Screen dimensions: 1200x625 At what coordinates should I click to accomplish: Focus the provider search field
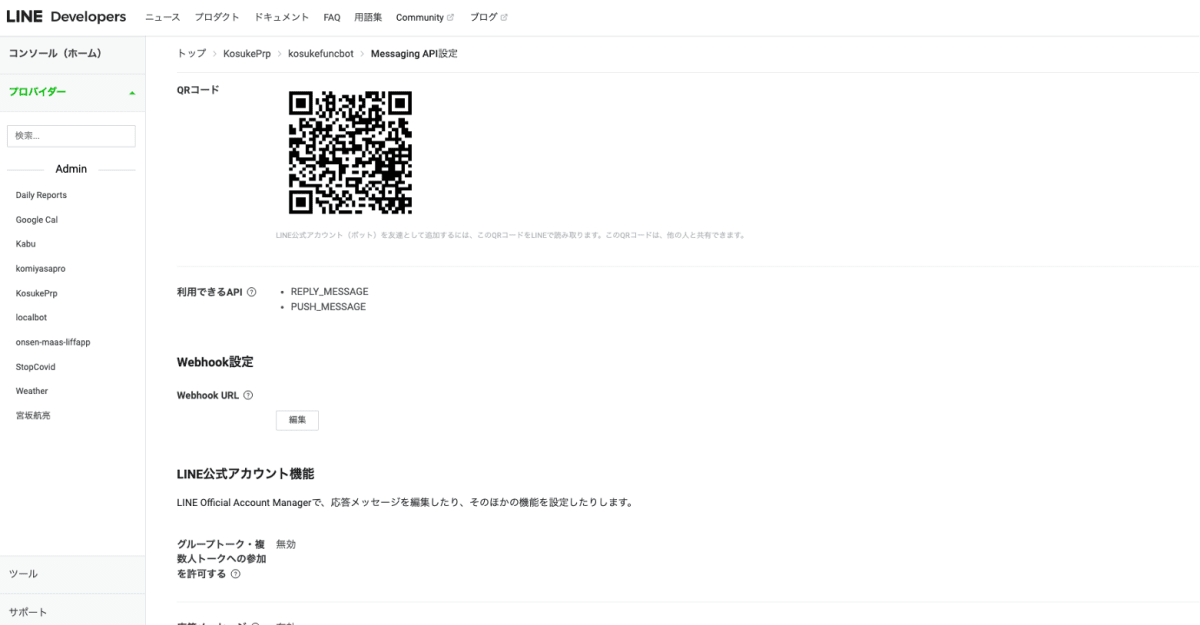click(x=71, y=136)
